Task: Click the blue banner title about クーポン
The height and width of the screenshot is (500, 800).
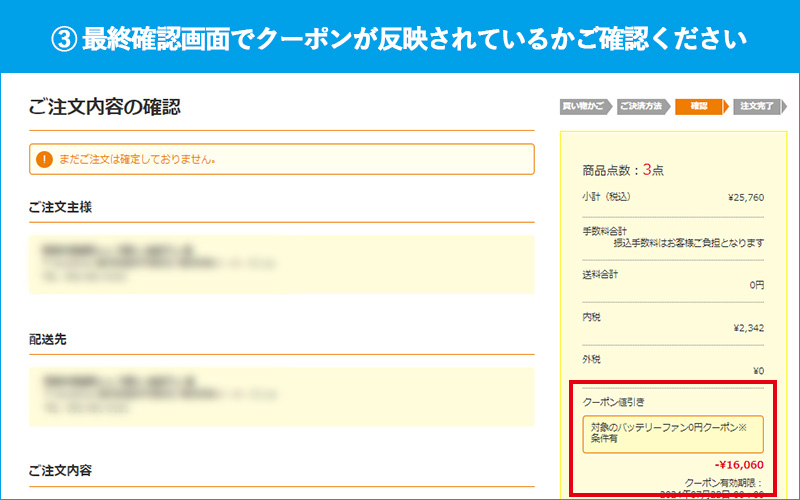Action: pos(400,38)
